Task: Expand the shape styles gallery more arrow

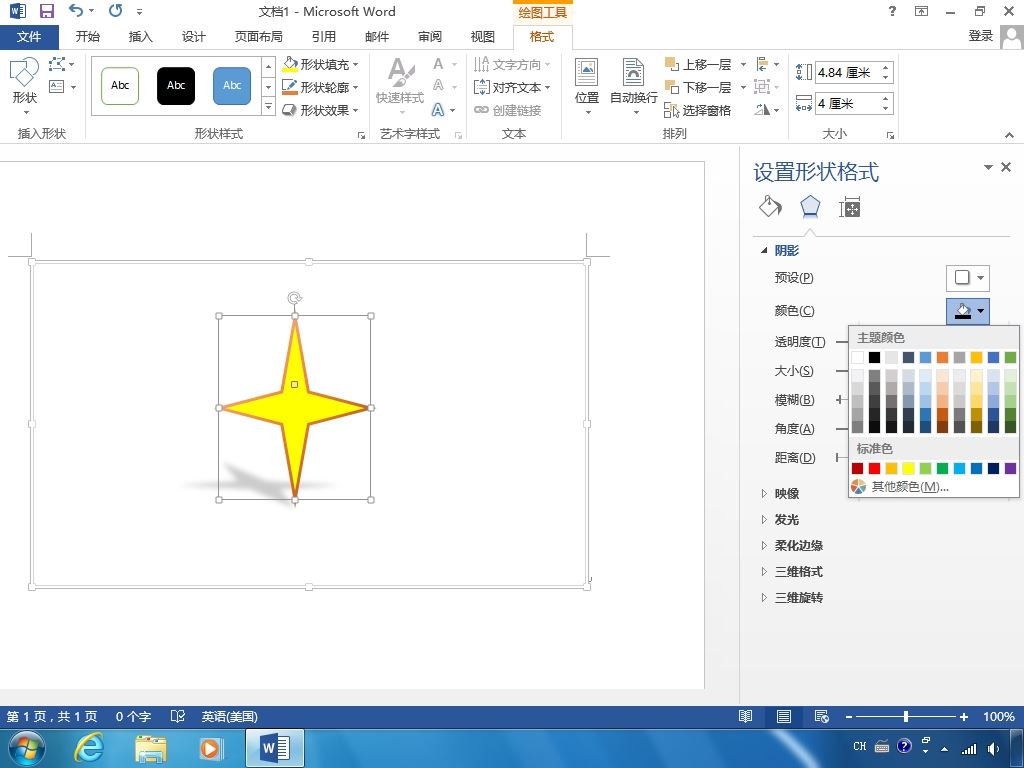Action: pyautogui.click(x=268, y=107)
